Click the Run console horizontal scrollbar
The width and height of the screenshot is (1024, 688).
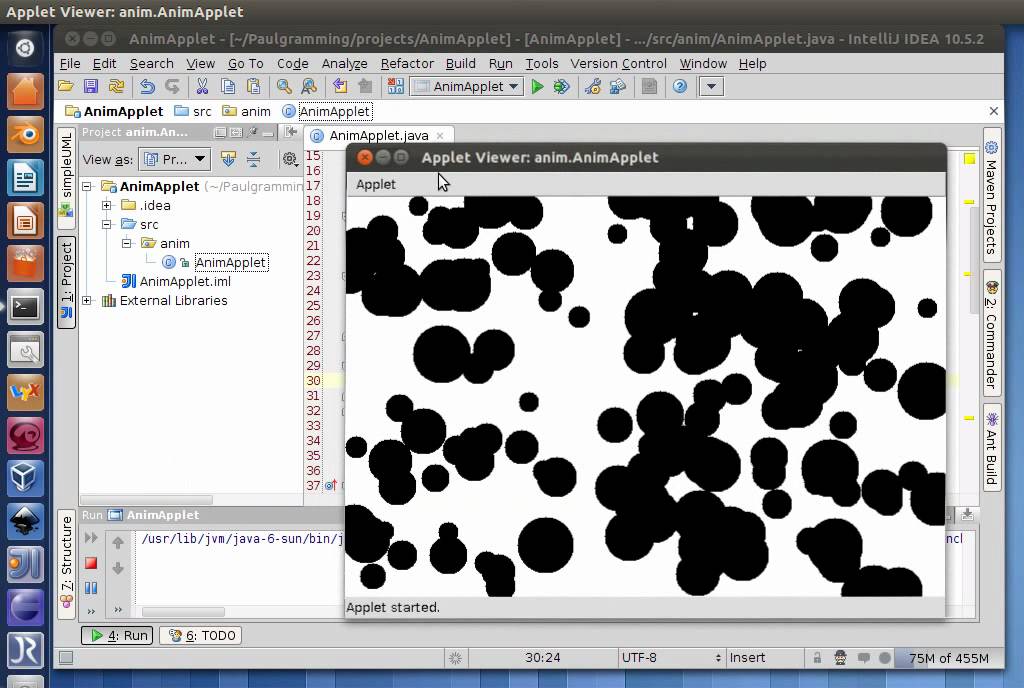pos(184,612)
